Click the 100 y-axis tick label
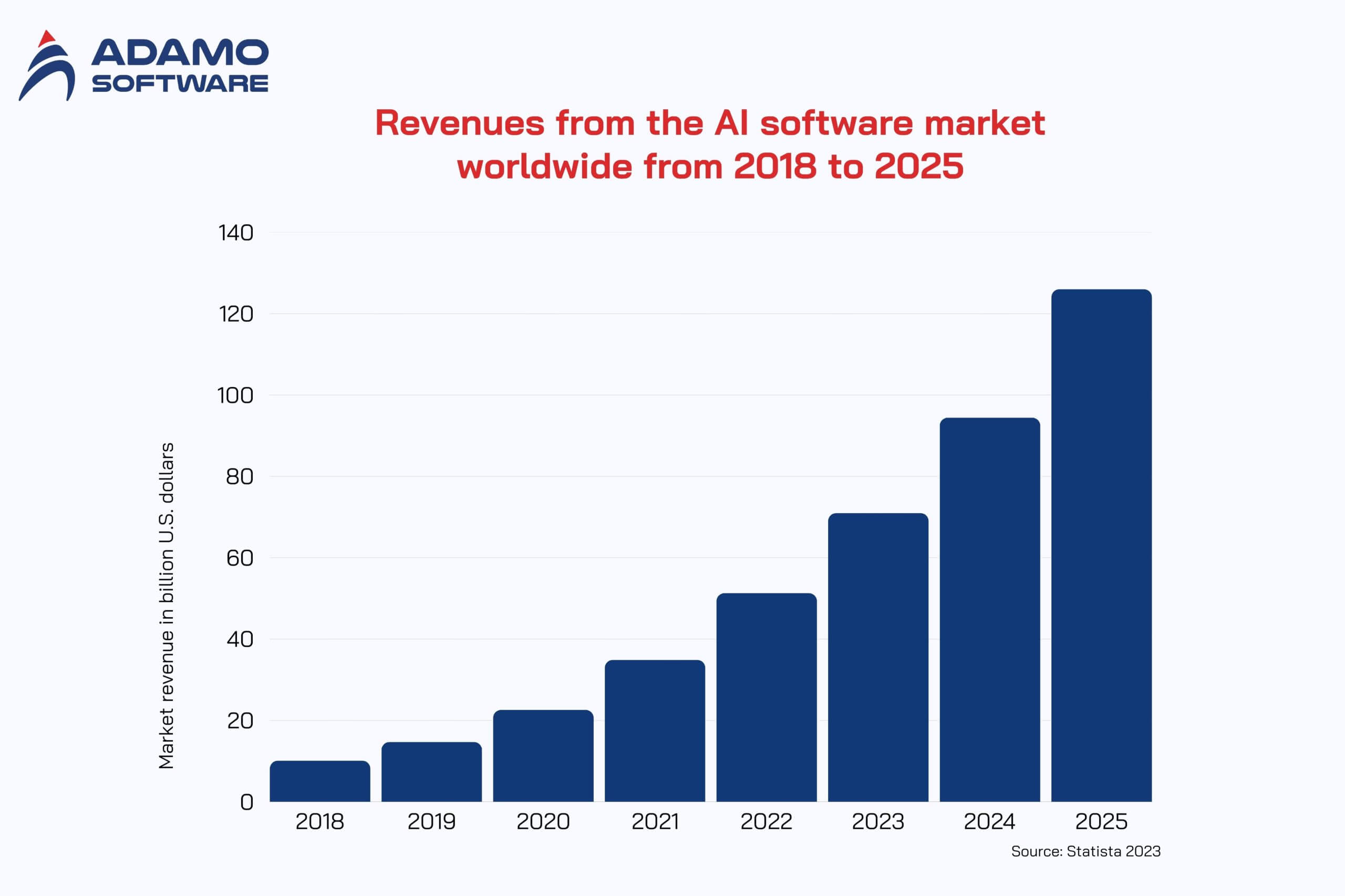 tap(235, 395)
